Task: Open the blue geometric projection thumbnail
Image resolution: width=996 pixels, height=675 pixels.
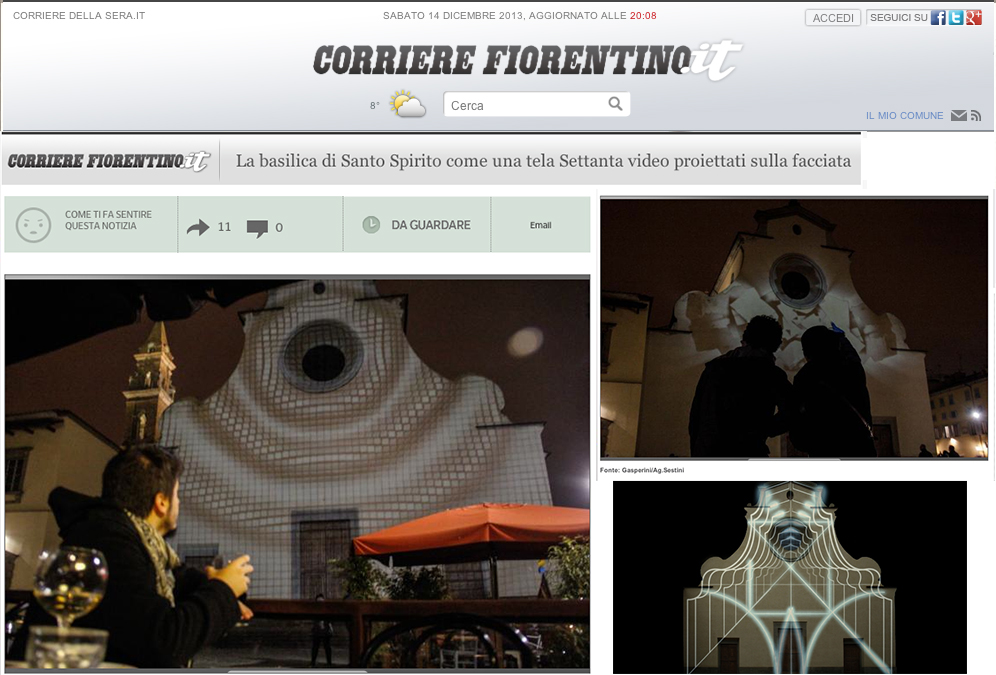Action: tap(789, 577)
